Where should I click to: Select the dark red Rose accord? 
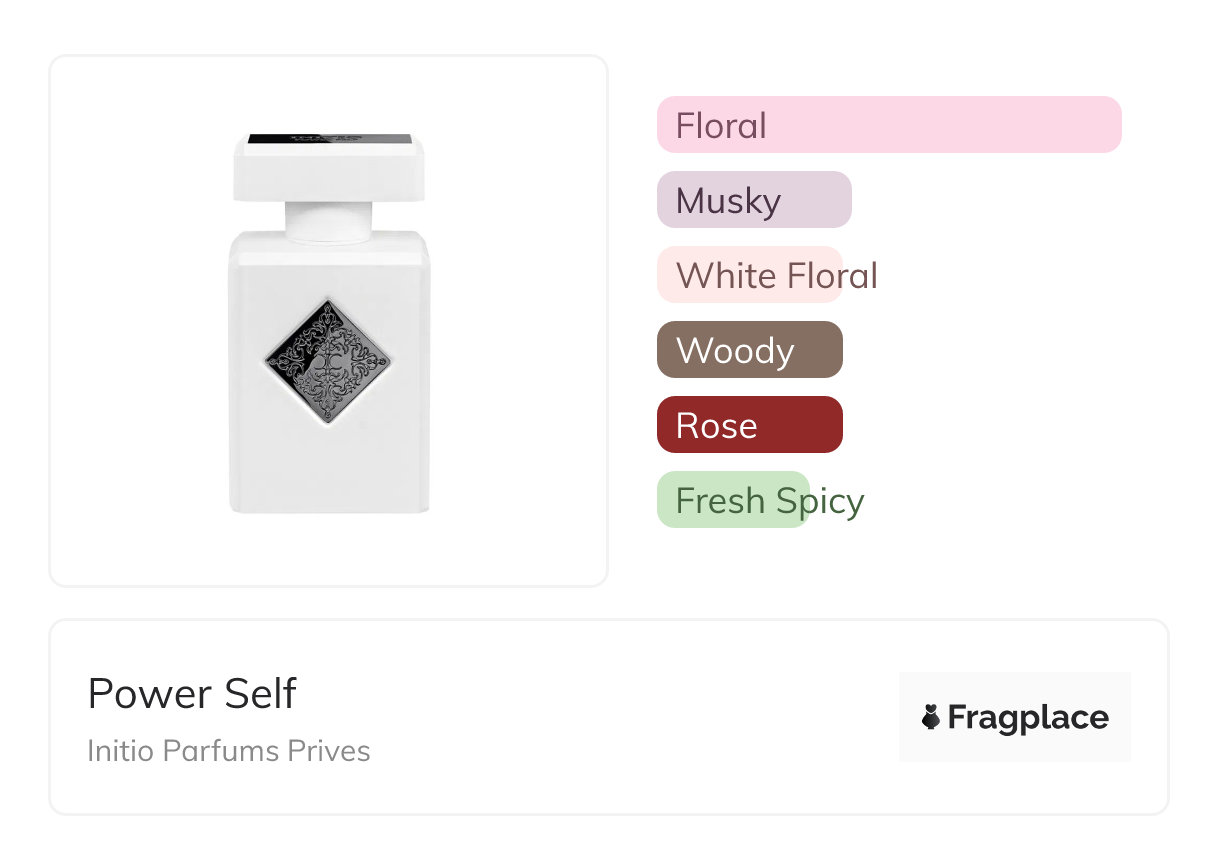750,425
